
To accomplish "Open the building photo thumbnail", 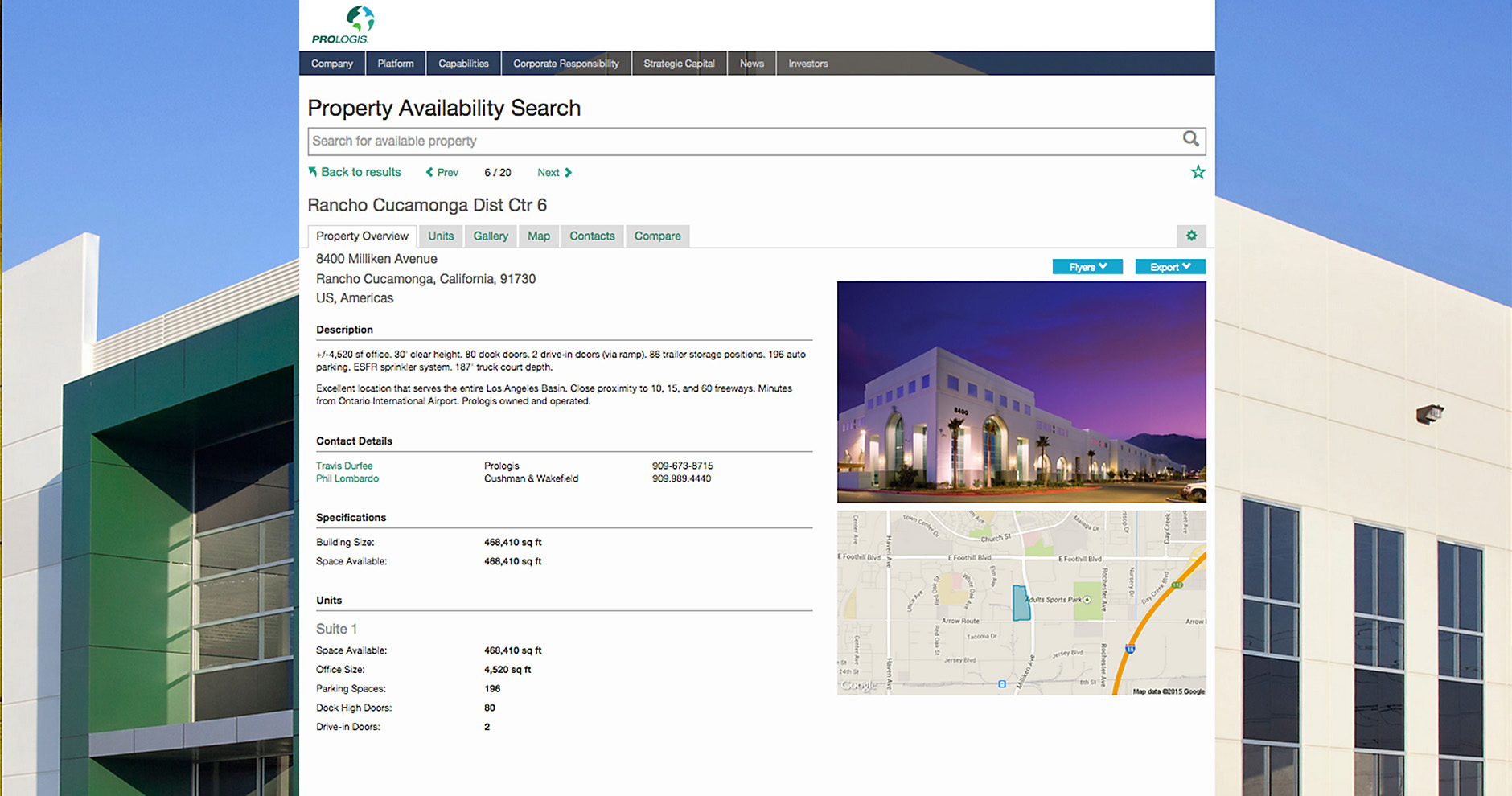I will 1021,392.
